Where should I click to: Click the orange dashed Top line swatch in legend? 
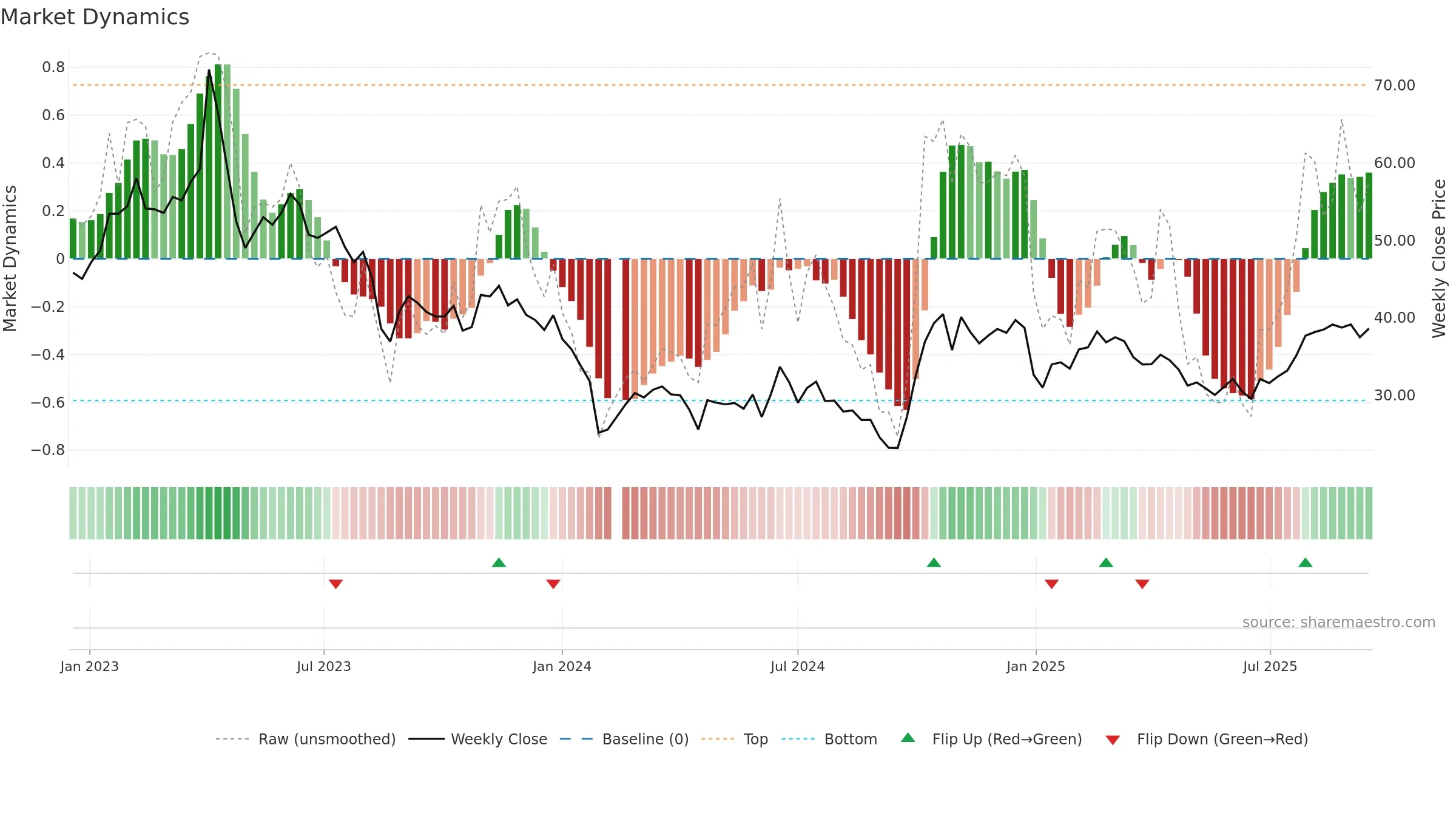(718, 739)
